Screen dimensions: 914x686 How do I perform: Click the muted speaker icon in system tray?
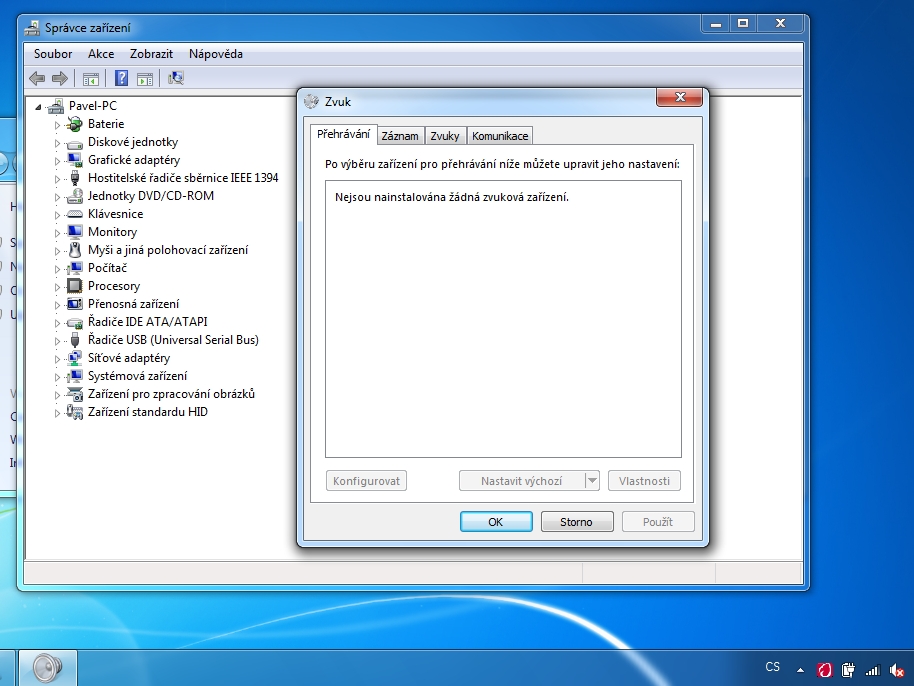coord(897,670)
